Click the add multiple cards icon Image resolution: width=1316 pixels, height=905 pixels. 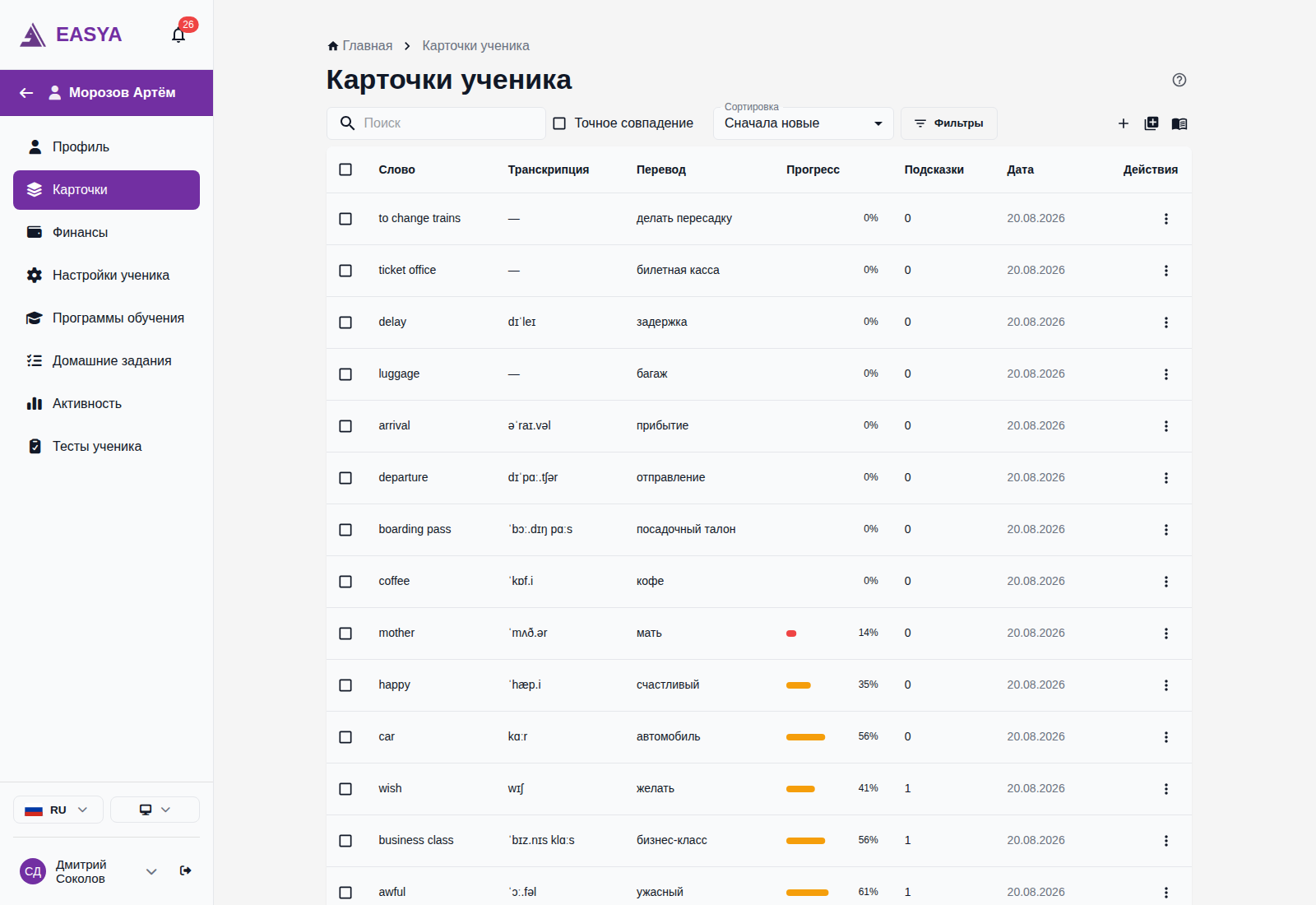(x=1151, y=123)
